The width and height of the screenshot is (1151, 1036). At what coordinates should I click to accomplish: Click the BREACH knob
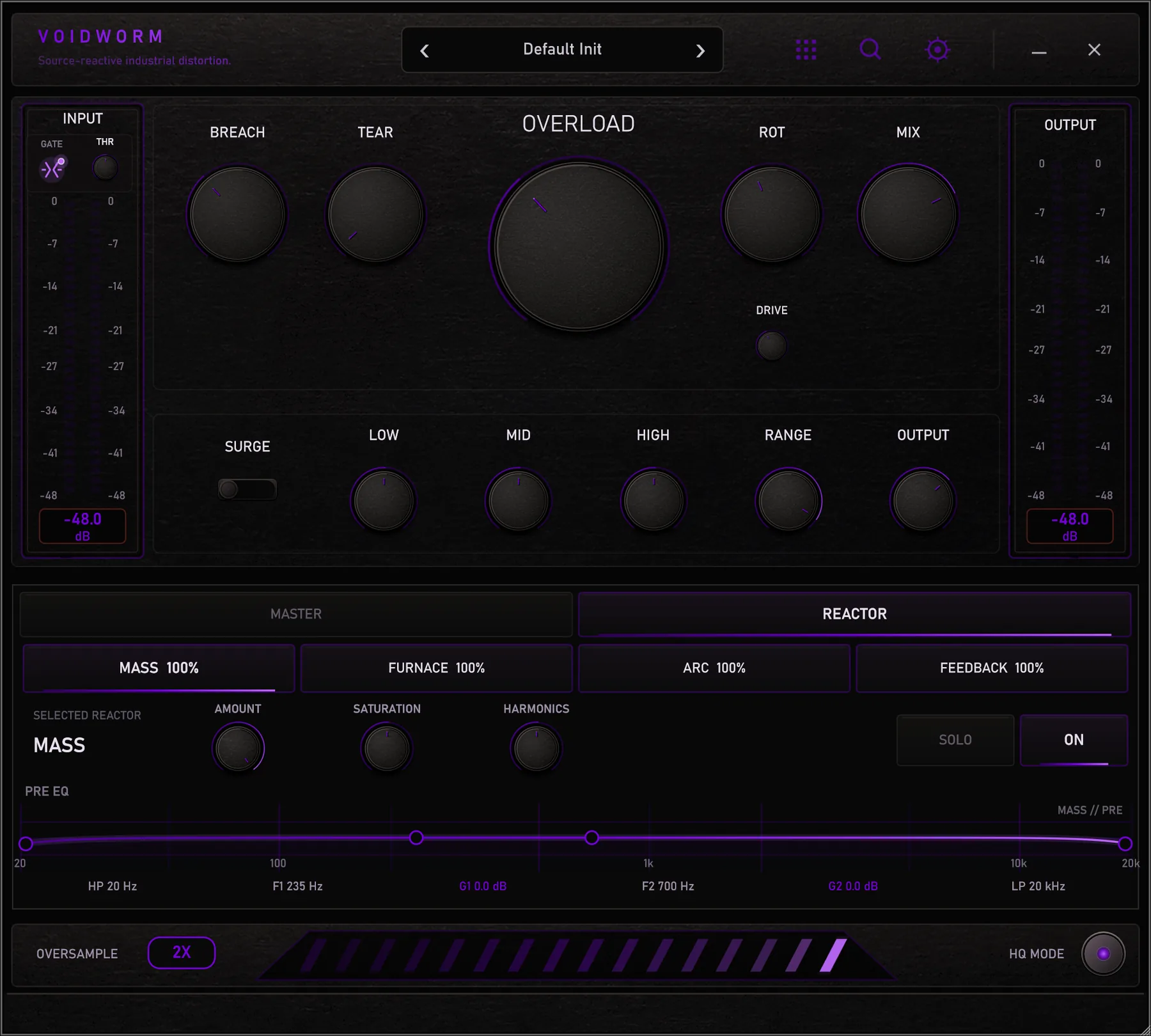click(x=237, y=214)
